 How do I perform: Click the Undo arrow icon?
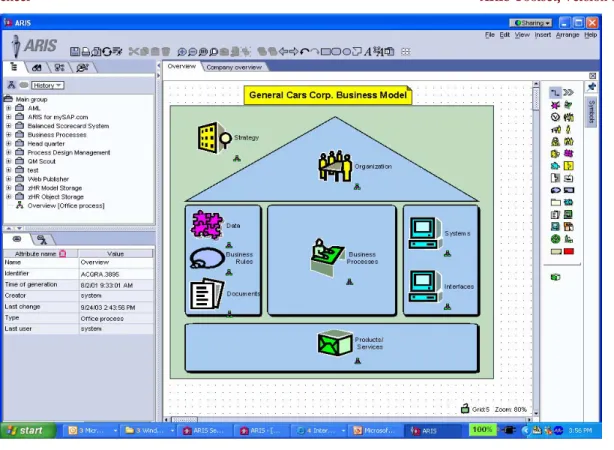coord(304,51)
